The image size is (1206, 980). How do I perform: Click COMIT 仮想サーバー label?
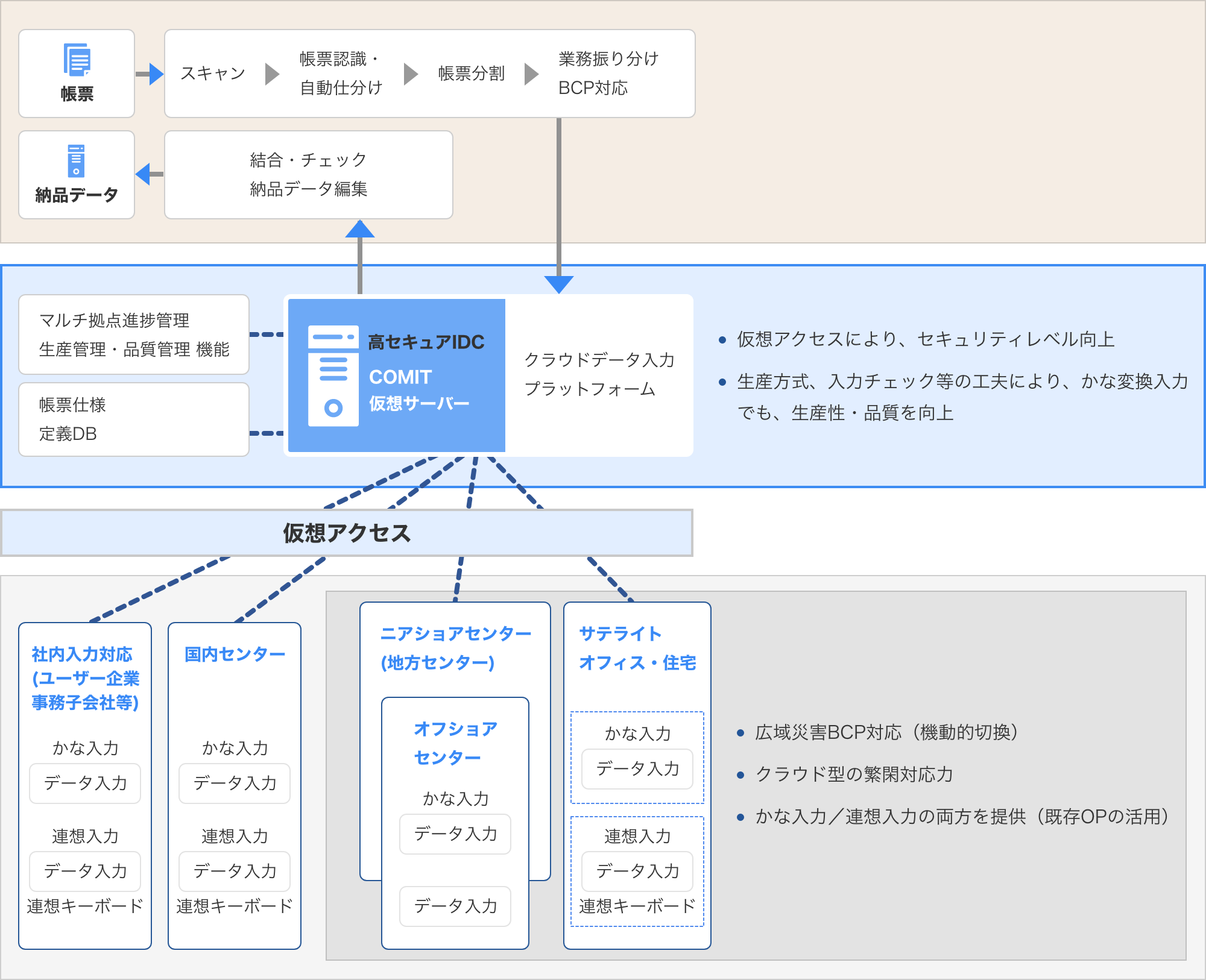pos(419,390)
